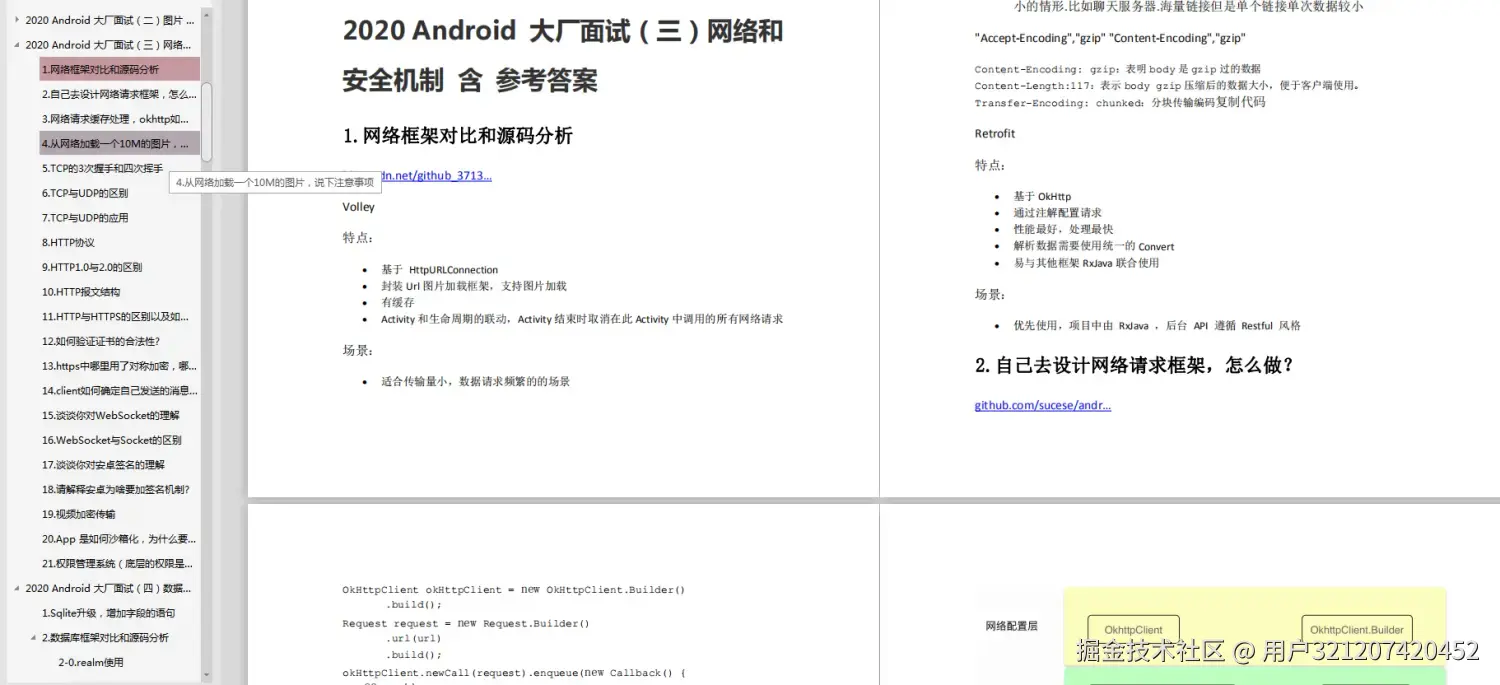Click the bookmark panel scroll-down arrow
Screen dimensions: 1500x685
(207, 675)
